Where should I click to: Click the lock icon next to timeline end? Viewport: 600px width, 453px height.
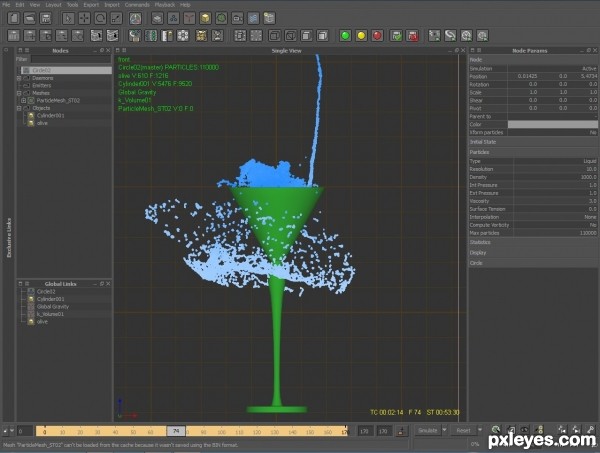[401, 431]
